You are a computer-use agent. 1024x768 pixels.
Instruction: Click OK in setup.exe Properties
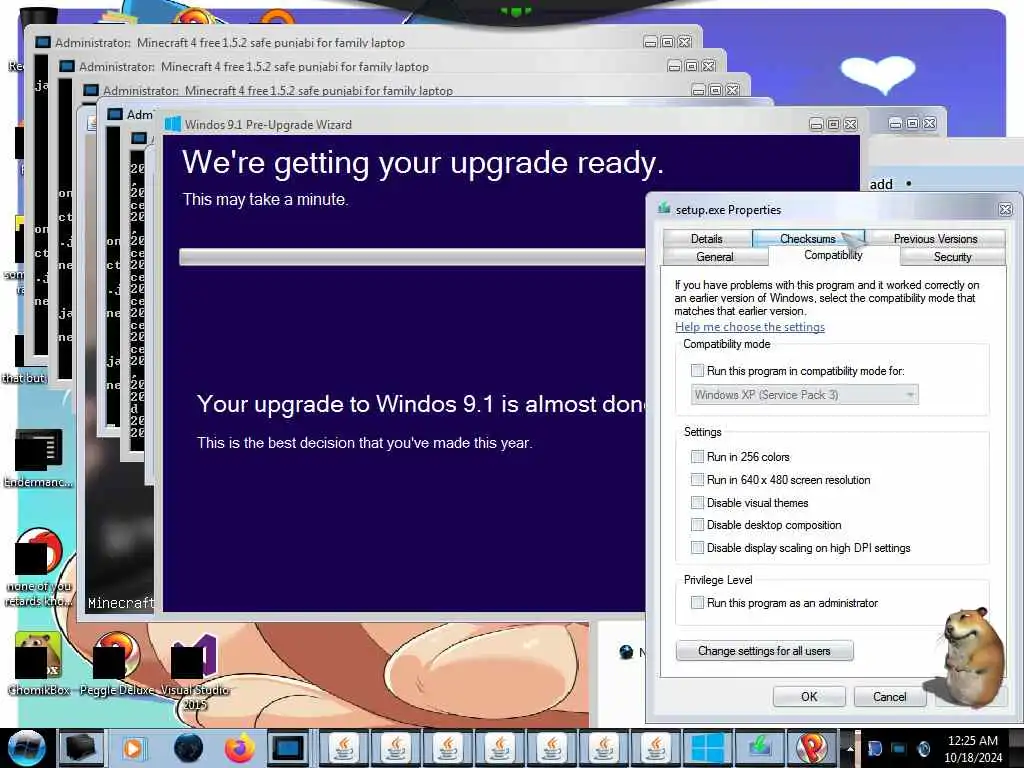(x=809, y=696)
